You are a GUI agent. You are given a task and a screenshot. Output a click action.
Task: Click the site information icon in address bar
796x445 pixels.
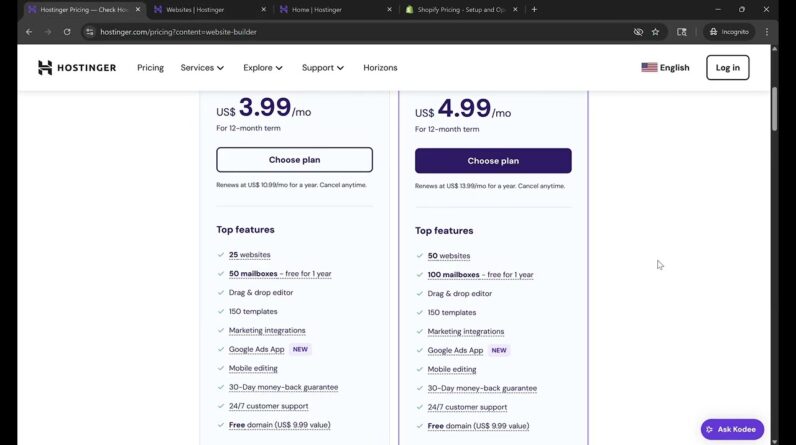coord(90,31)
